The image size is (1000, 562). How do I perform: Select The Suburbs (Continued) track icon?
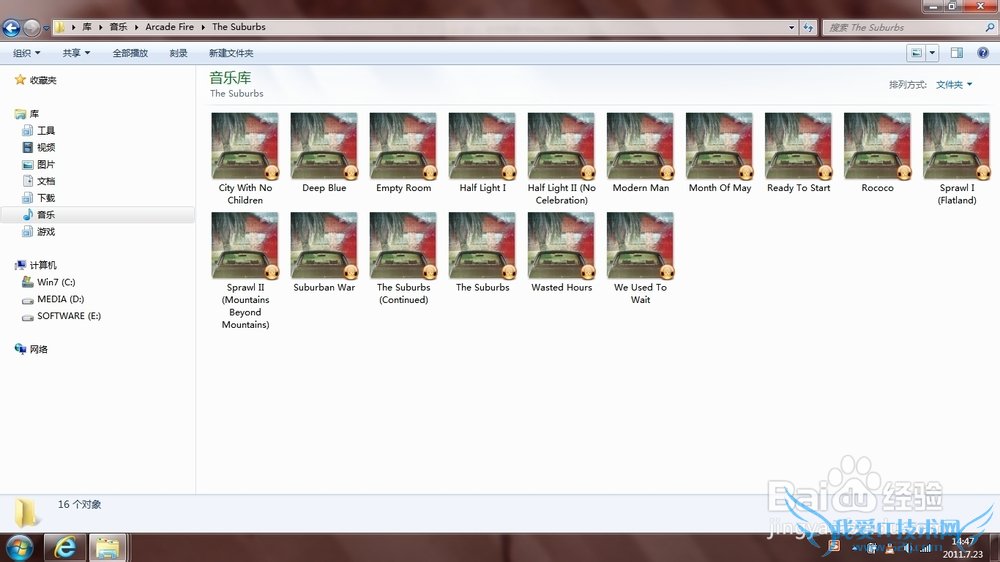tap(403, 246)
